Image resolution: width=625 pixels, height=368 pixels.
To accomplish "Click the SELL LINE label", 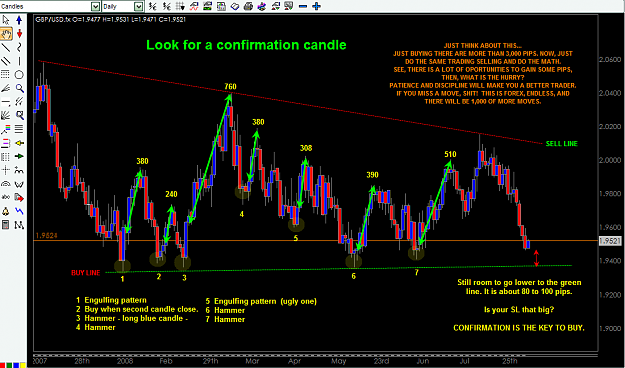I will 561,144.
